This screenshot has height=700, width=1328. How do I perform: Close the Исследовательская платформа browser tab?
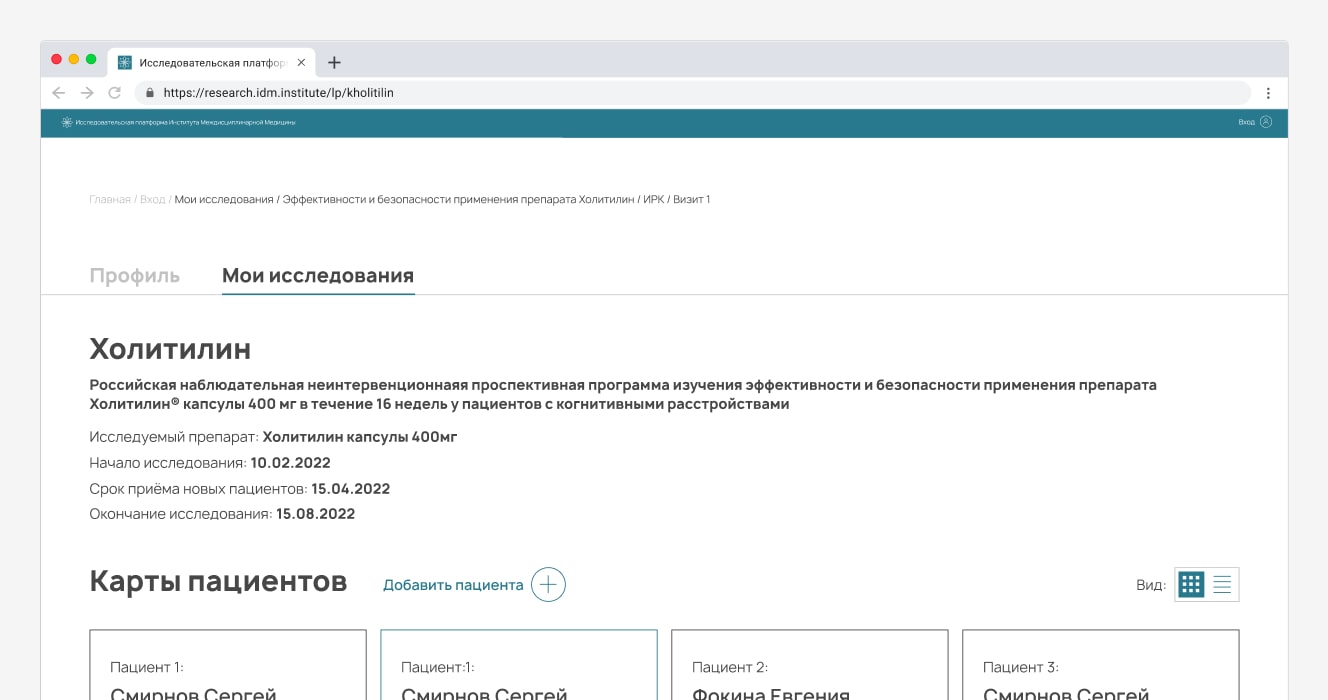pos(301,62)
